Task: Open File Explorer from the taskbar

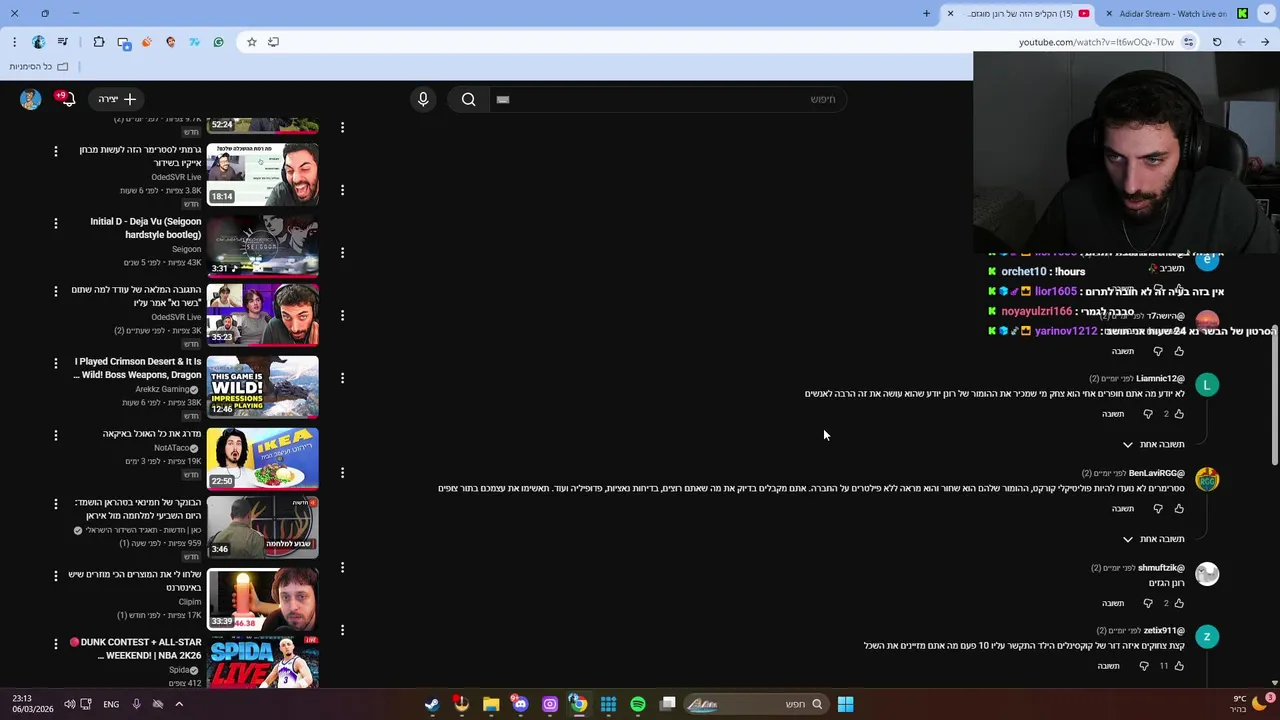Action: pos(490,704)
